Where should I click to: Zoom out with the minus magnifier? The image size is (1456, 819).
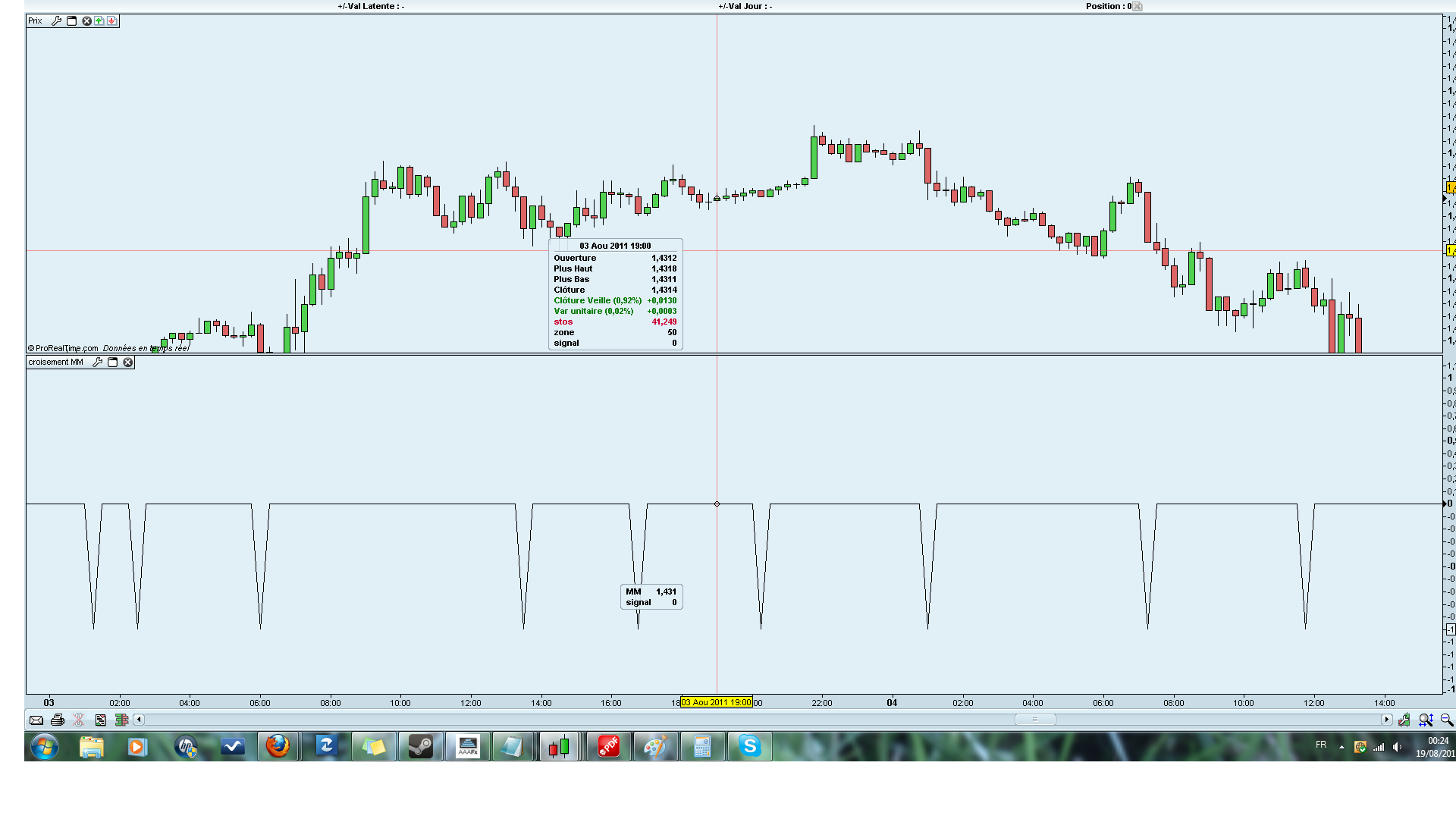coord(1446,720)
